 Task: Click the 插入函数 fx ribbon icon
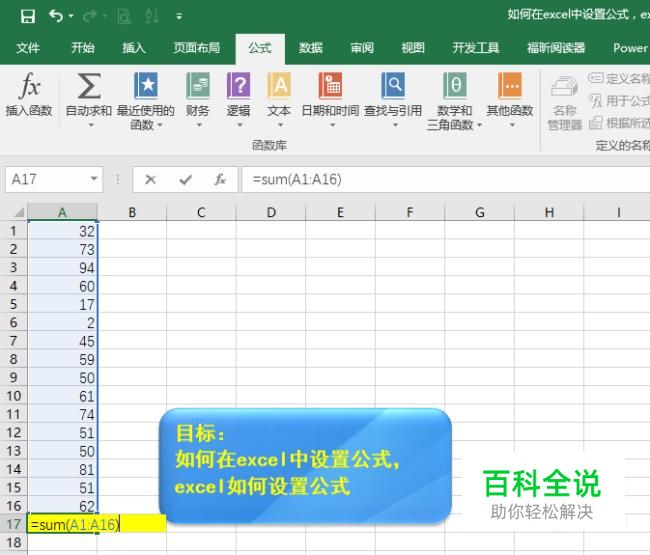coord(29,85)
